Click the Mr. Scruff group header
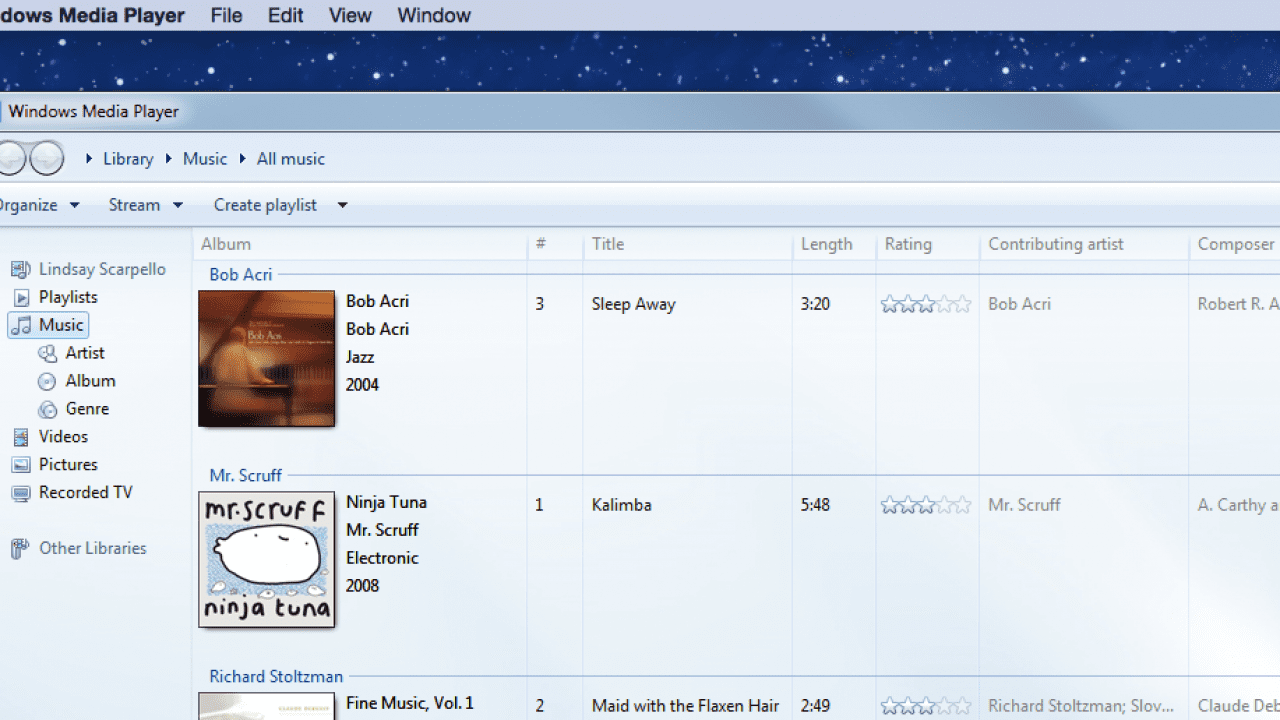The width and height of the screenshot is (1280, 720). [x=246, y=475]
